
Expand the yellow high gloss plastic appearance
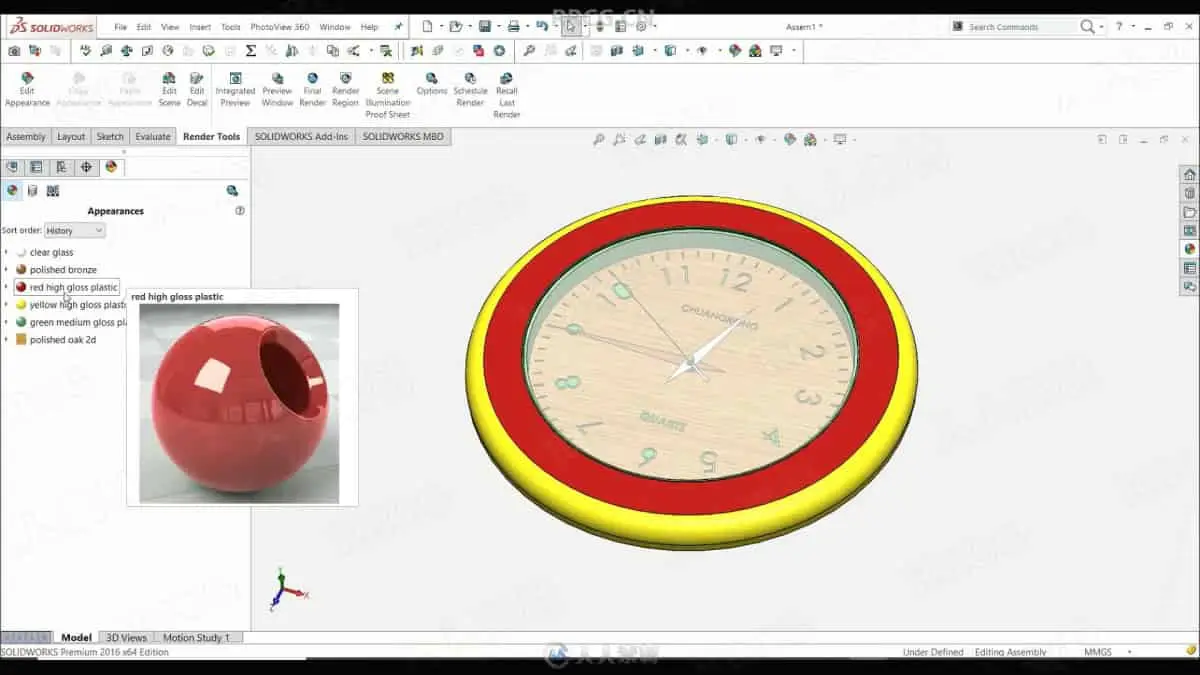(6, 305)
